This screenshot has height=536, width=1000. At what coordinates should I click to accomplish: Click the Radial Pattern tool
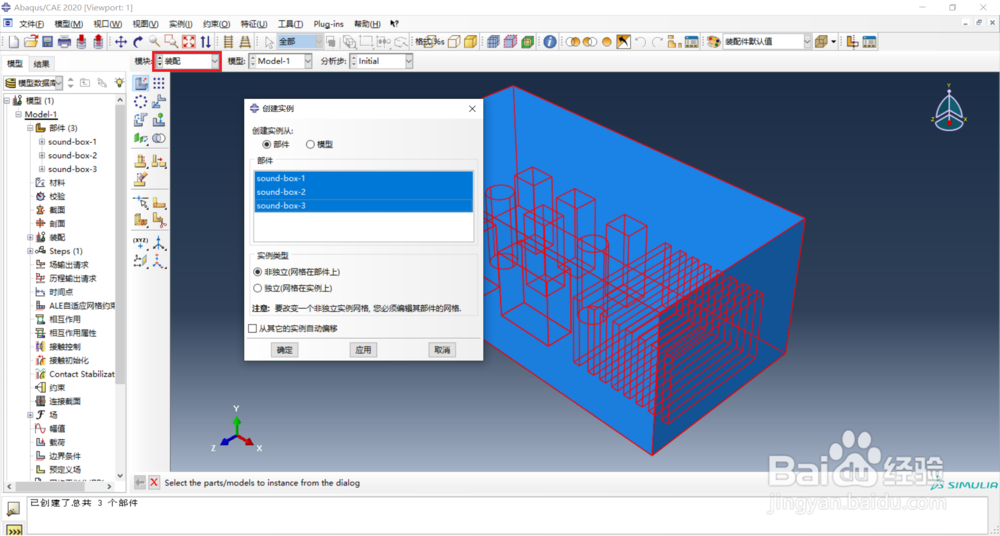tap(142, 101)
